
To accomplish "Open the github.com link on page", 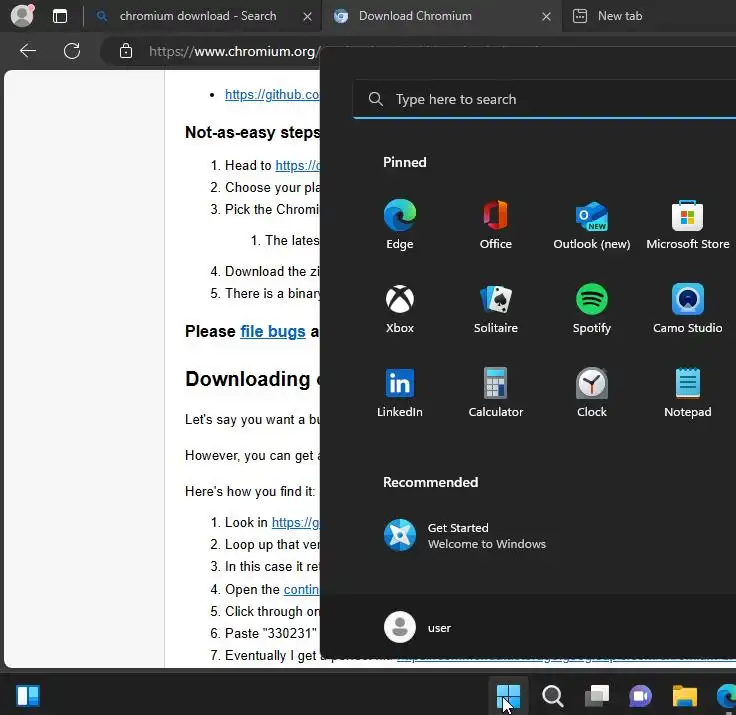I will click(272, 94).
